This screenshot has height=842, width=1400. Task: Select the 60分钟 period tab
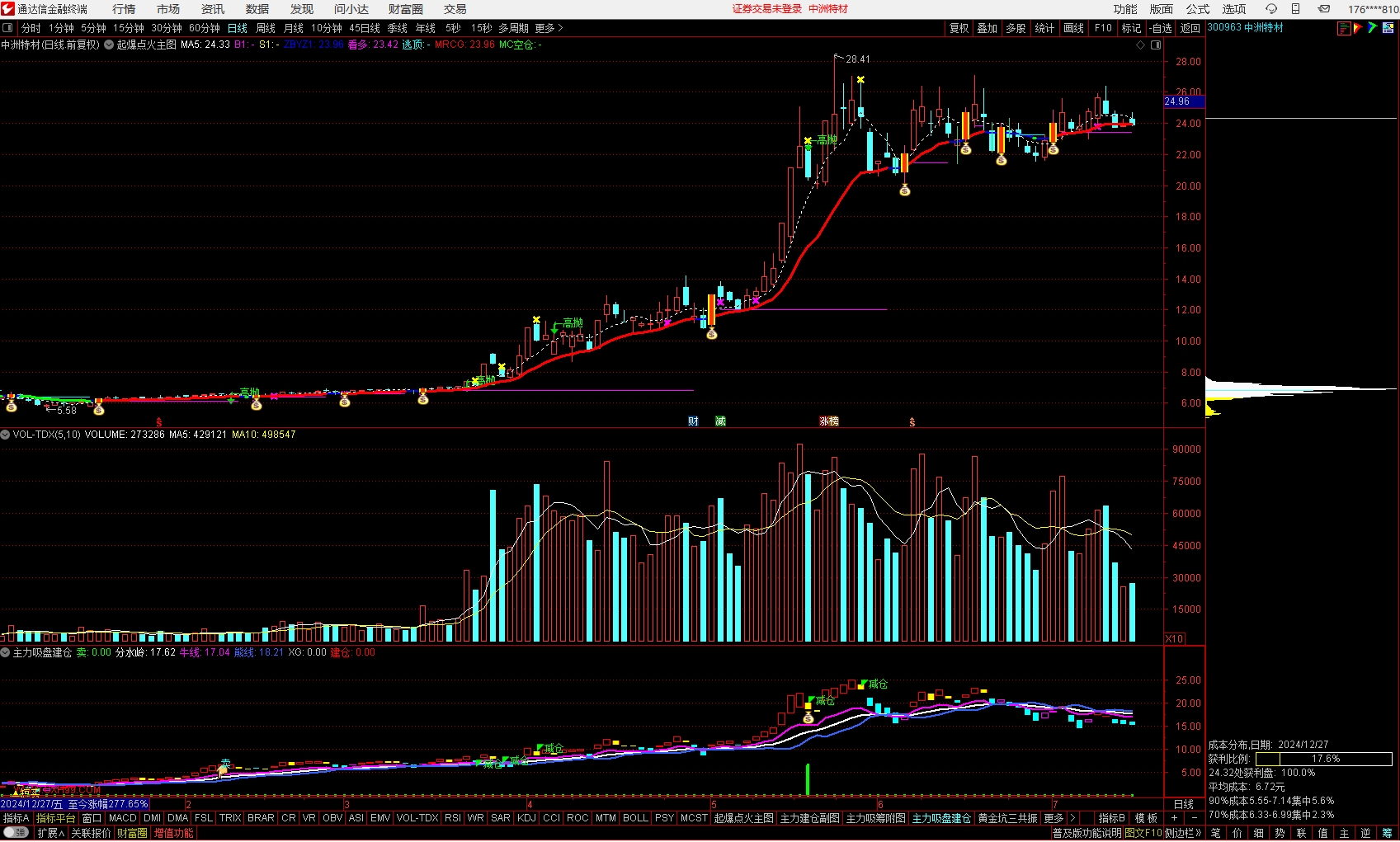[205, 28]
